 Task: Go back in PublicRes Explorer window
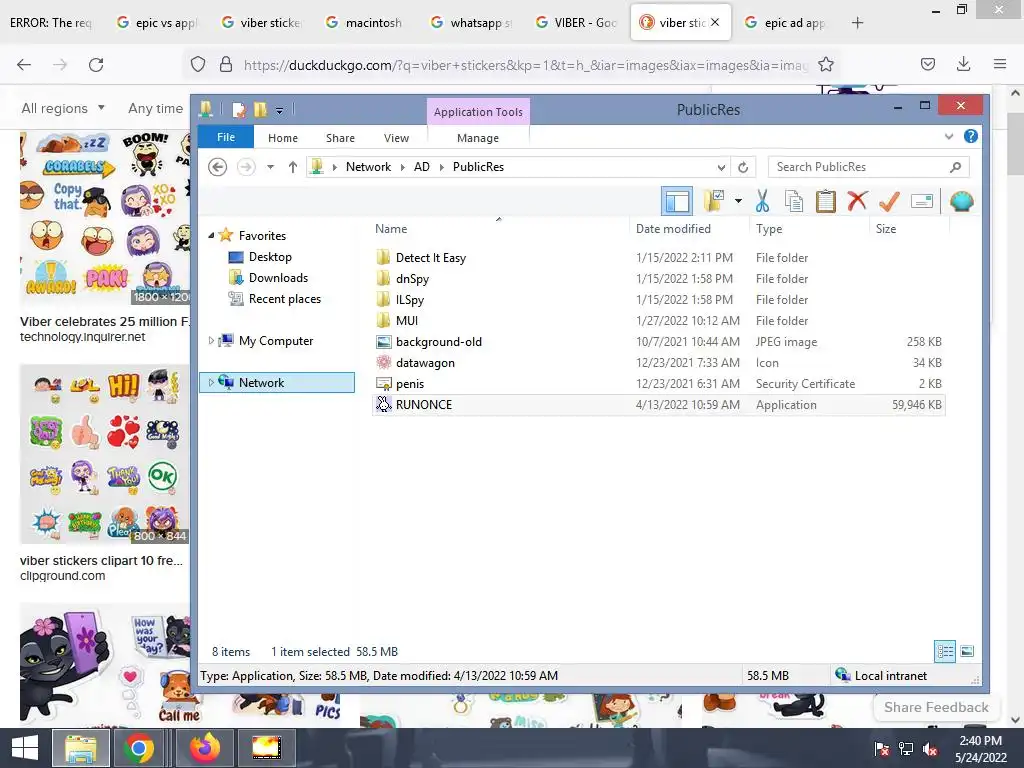(x=217, y=167)
